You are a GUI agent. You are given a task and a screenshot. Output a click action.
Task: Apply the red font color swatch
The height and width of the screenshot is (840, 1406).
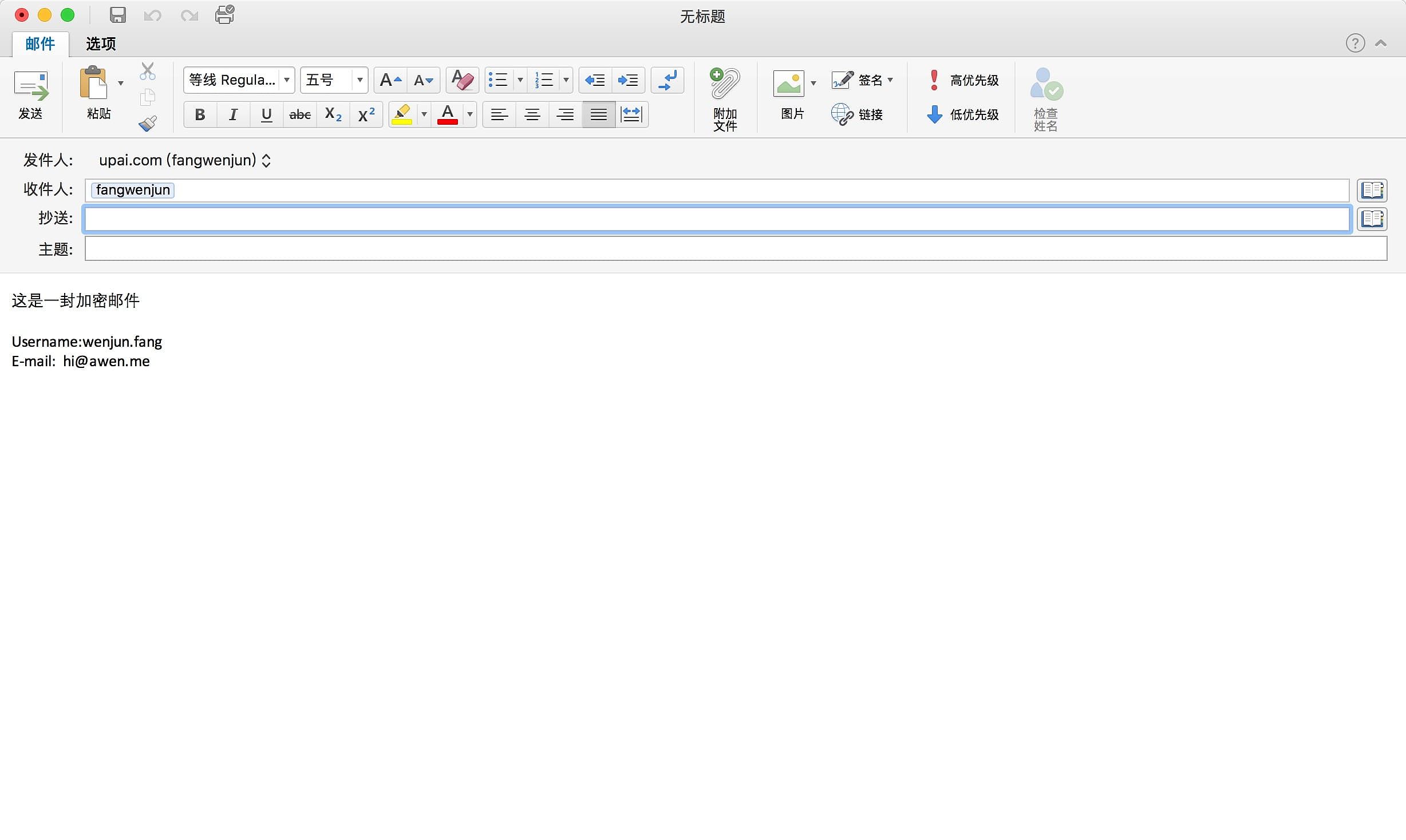(x=448, y=114)
